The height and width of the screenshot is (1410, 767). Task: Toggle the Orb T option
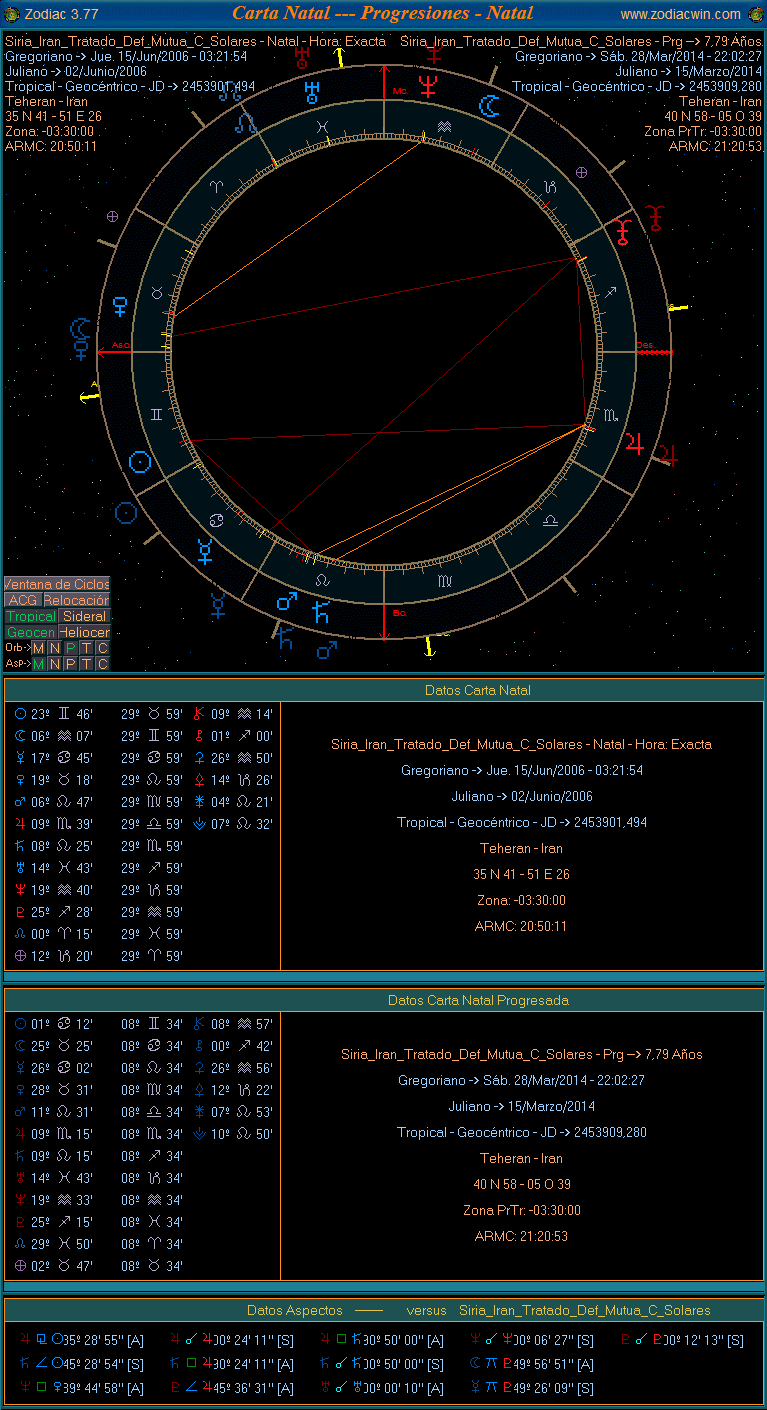click(x=86, y=648)
